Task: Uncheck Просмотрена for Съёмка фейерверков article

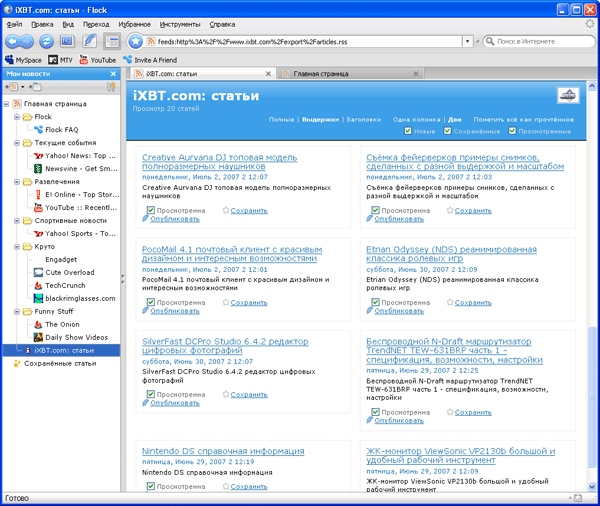Action: pos(375,210)
